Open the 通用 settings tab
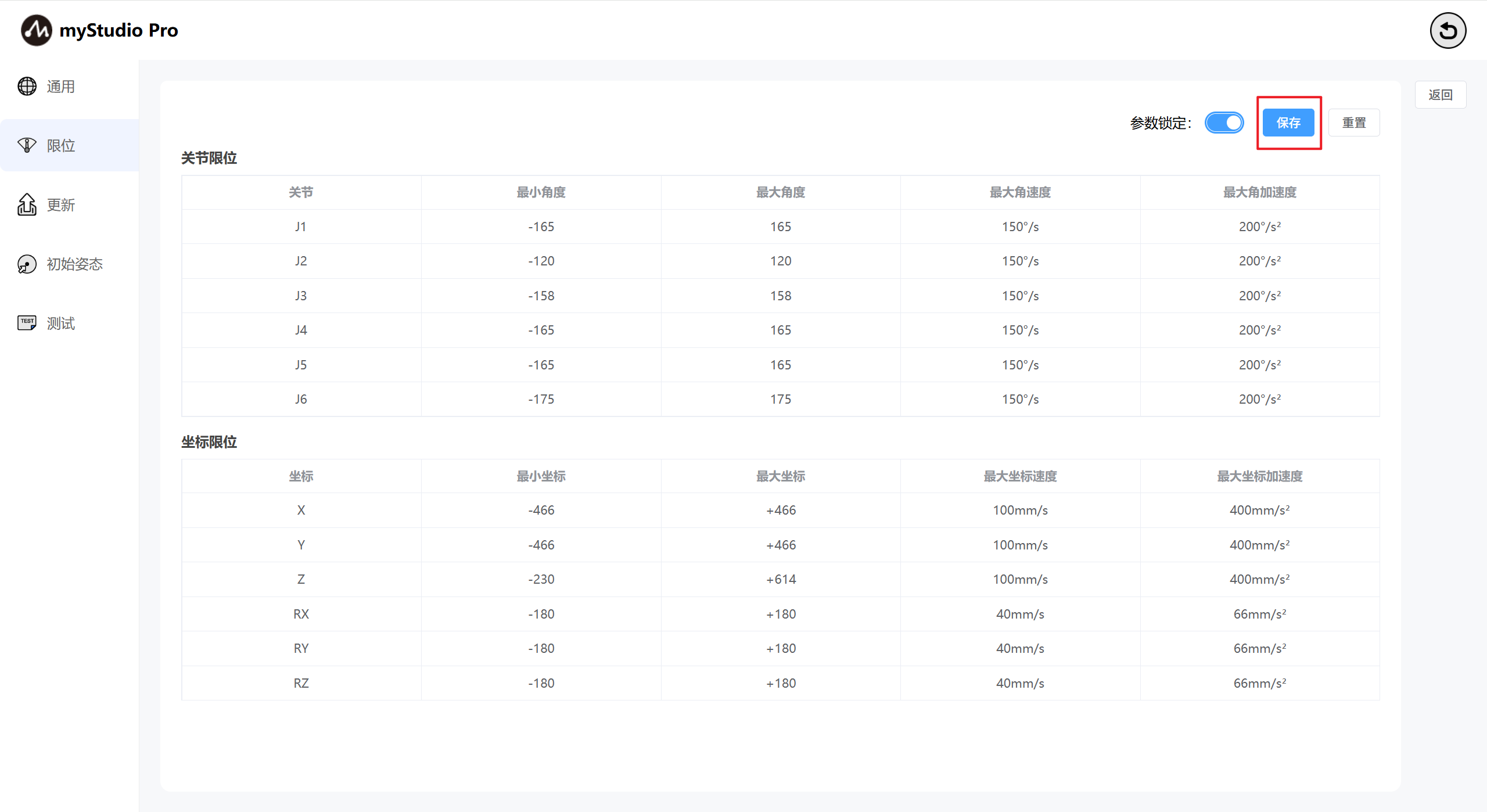This screenshot has height=812, width=1487. click(x=61, y=87)
